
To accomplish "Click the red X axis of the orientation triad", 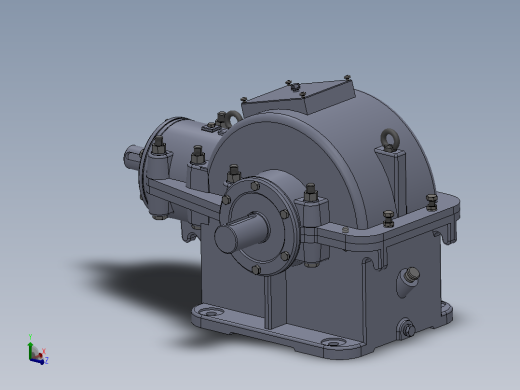I will pyautogui.click(x=40, y=355).
